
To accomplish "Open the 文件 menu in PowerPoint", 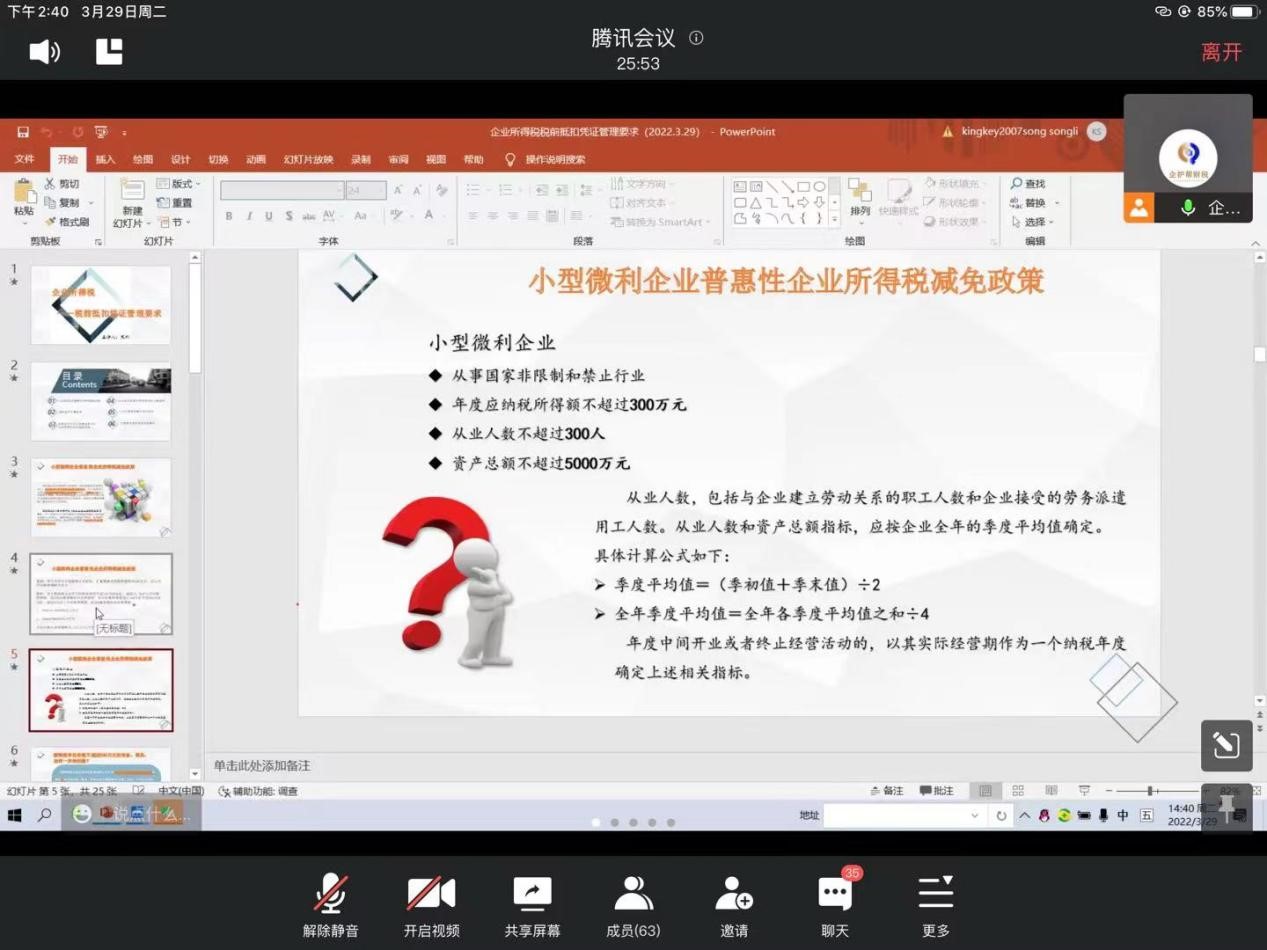I will (25, 159).
